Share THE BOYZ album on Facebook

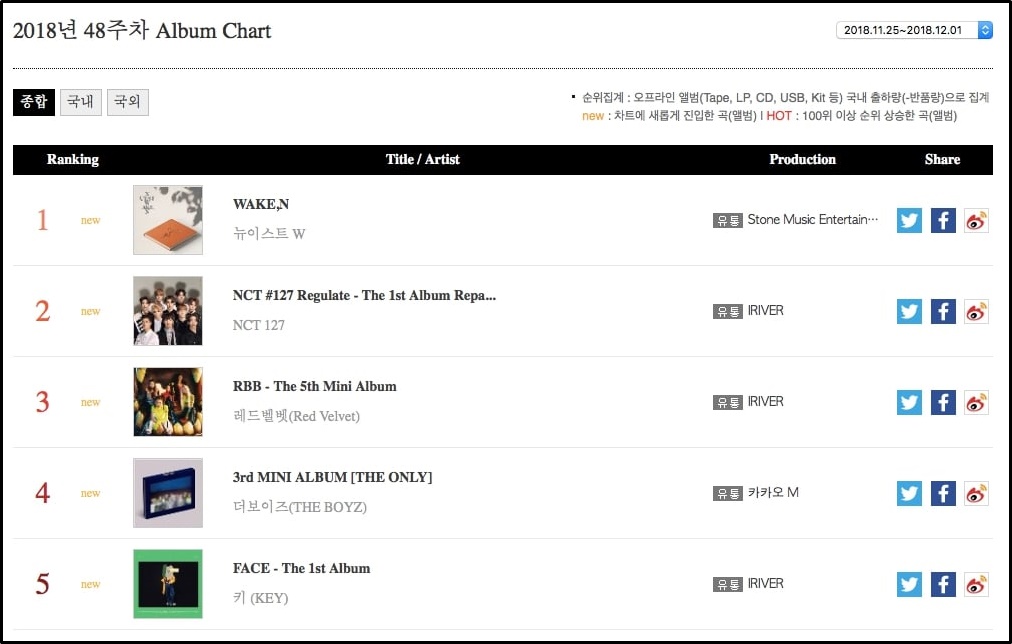(943, 493)
